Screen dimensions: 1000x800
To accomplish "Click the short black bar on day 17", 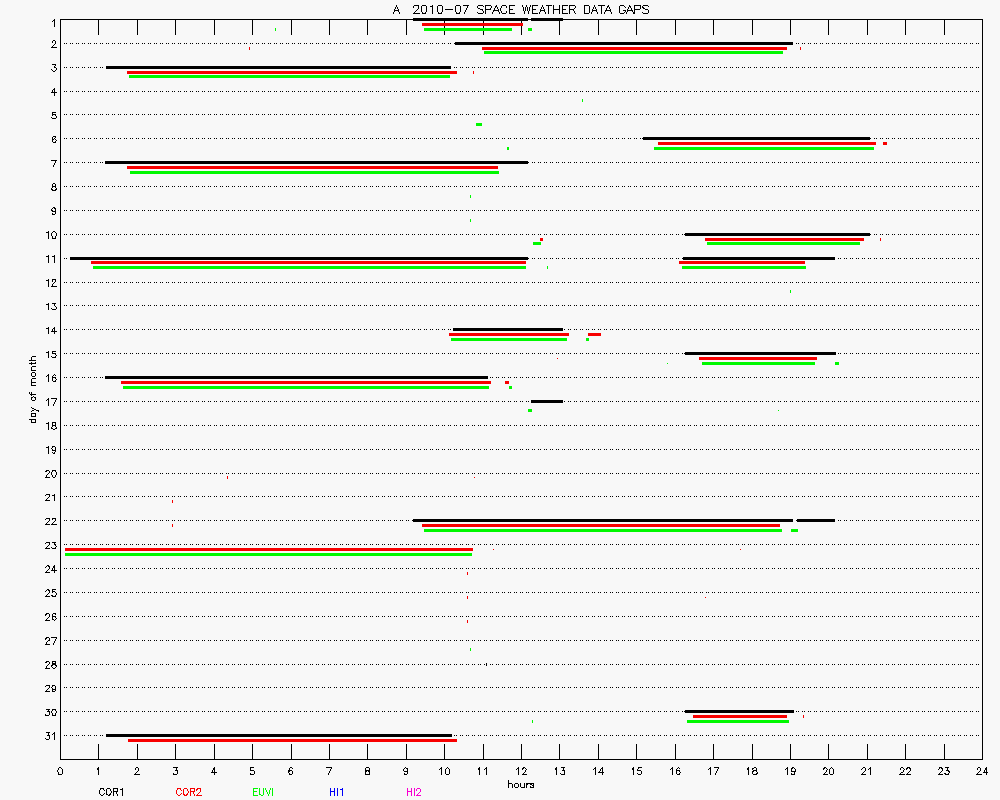I will point(546,401).
